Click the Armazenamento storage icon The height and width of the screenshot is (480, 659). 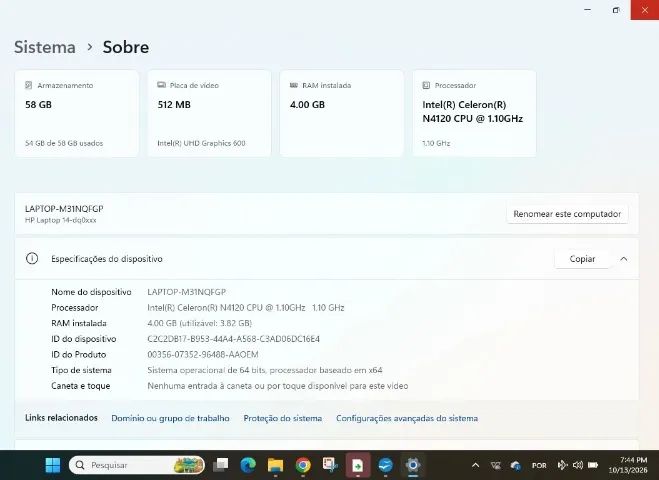click(29, 85)
